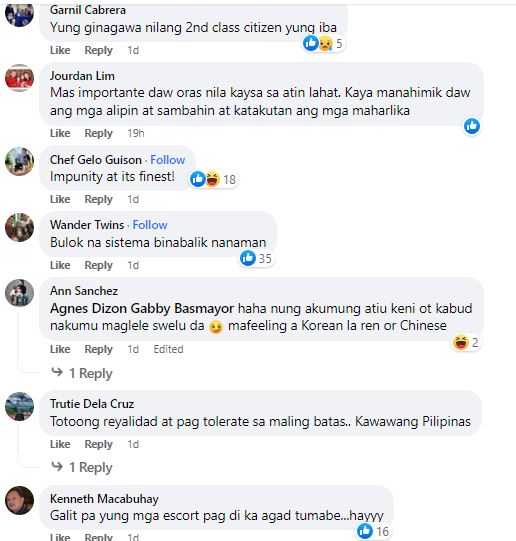The image size is (516, 541).
Task: Open tagged profile Gabby Basmayor
Action: tap(182, 308)
